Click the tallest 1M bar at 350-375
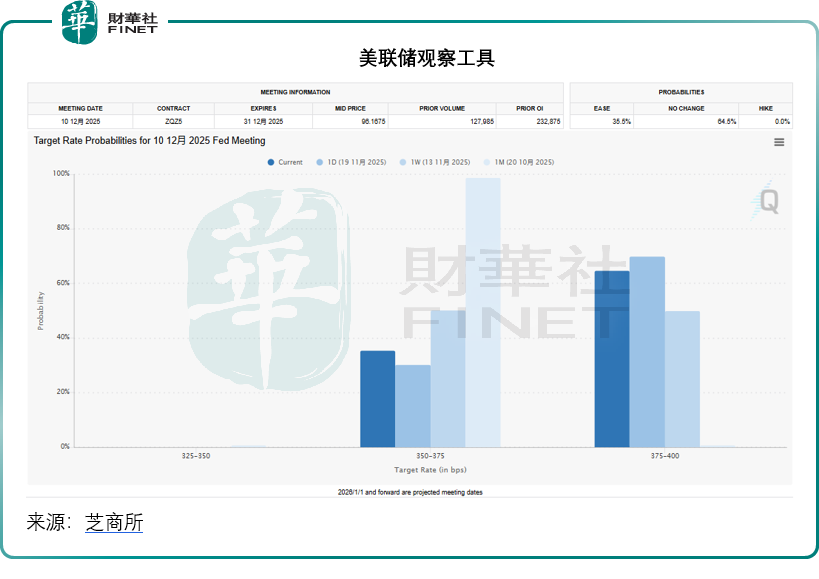This screenshot has width=819, height=579. tap(483, 312)
